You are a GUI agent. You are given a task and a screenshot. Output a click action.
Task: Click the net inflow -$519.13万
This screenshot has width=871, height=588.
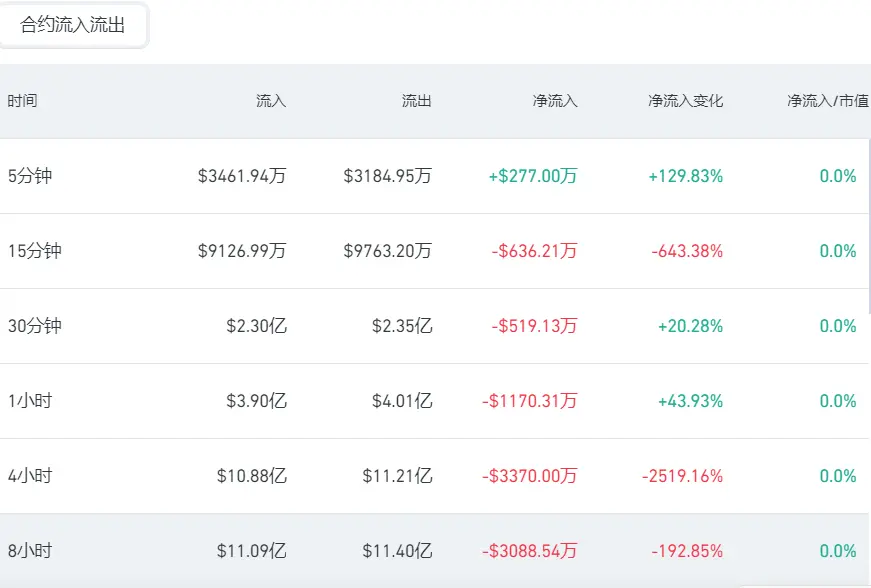tap(534, 326)
